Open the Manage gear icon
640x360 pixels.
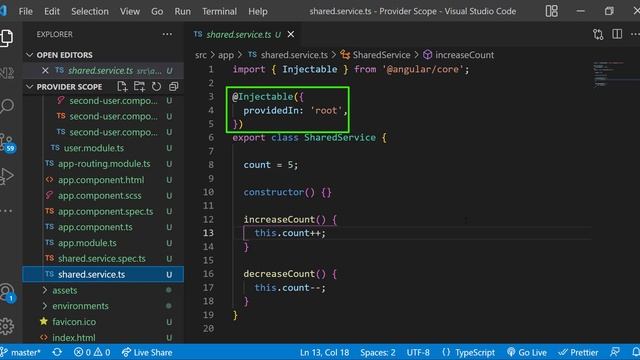coord(7,326)
